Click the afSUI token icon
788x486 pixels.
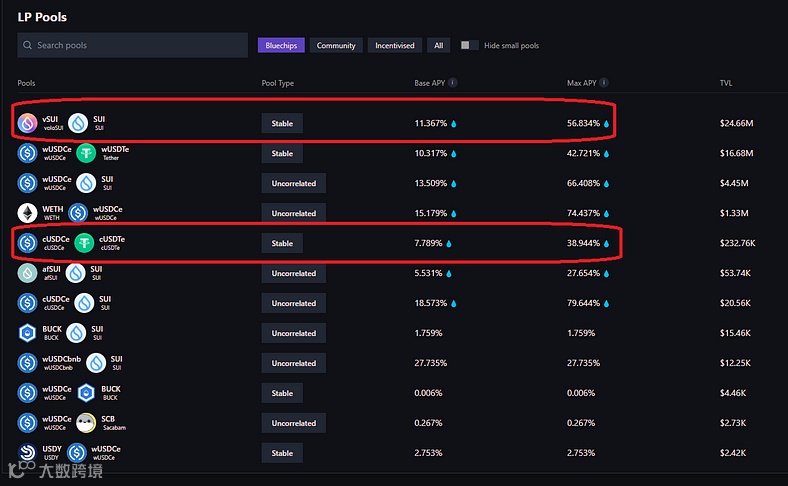(x=28, y=273)
